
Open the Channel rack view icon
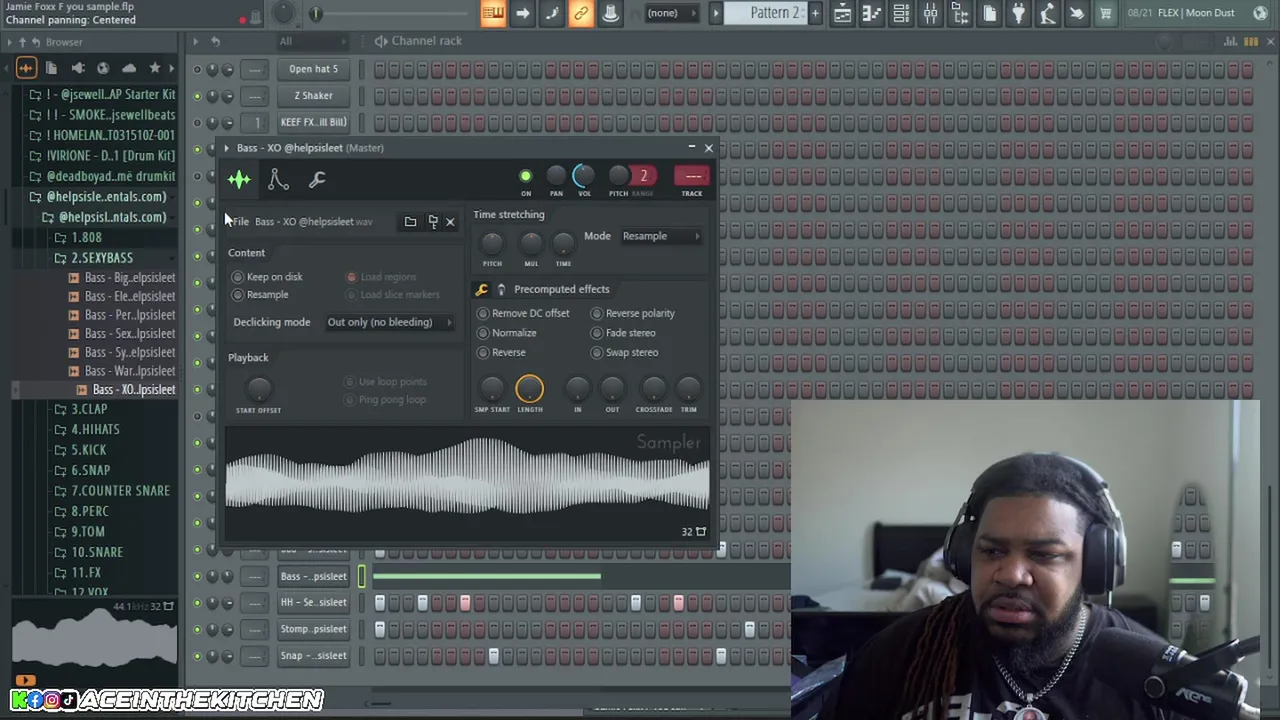(x=901, y=13)
